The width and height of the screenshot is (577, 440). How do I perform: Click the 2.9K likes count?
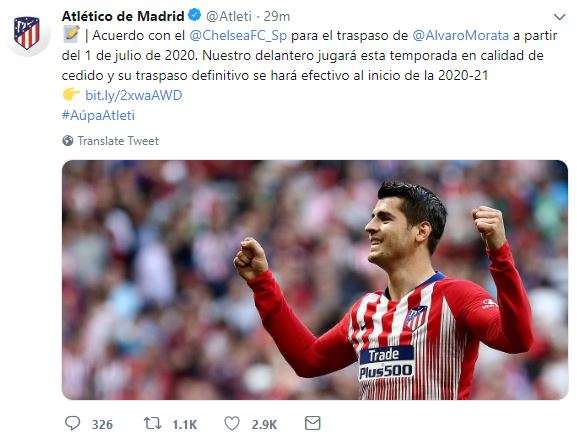264,425
